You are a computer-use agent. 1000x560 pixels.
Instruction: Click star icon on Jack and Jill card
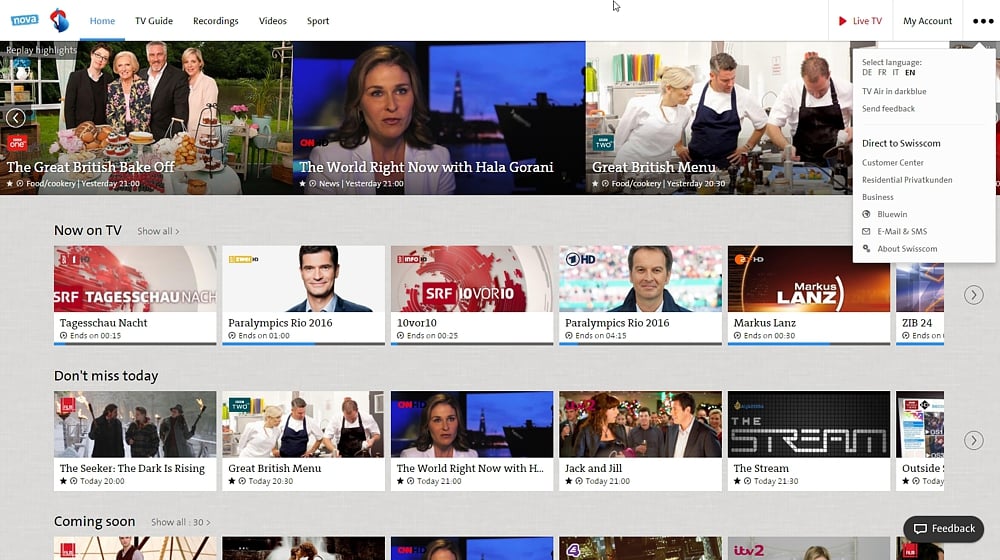[x=568, y=481]
